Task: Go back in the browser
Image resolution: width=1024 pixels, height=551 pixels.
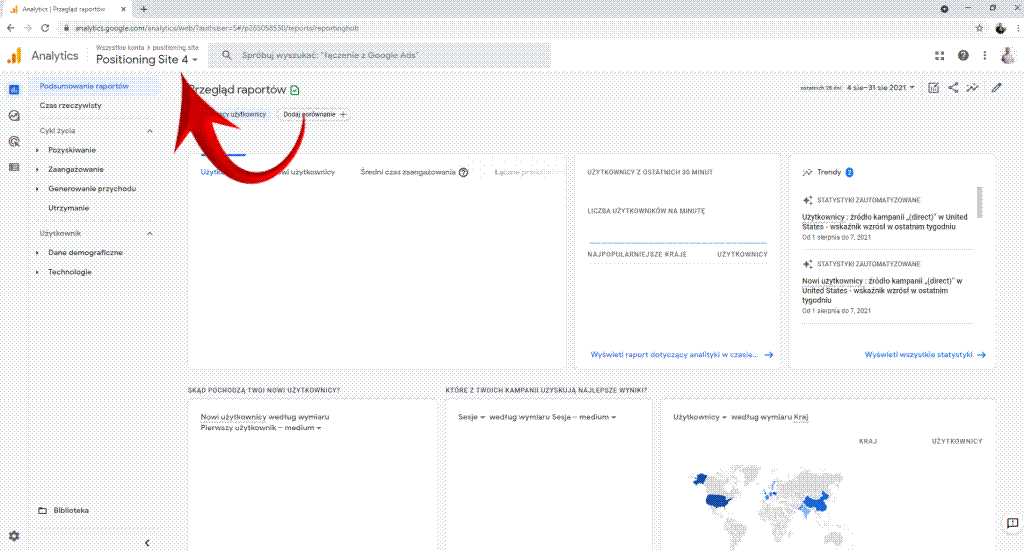Action: pyautogui.click(x=10, y=28)
